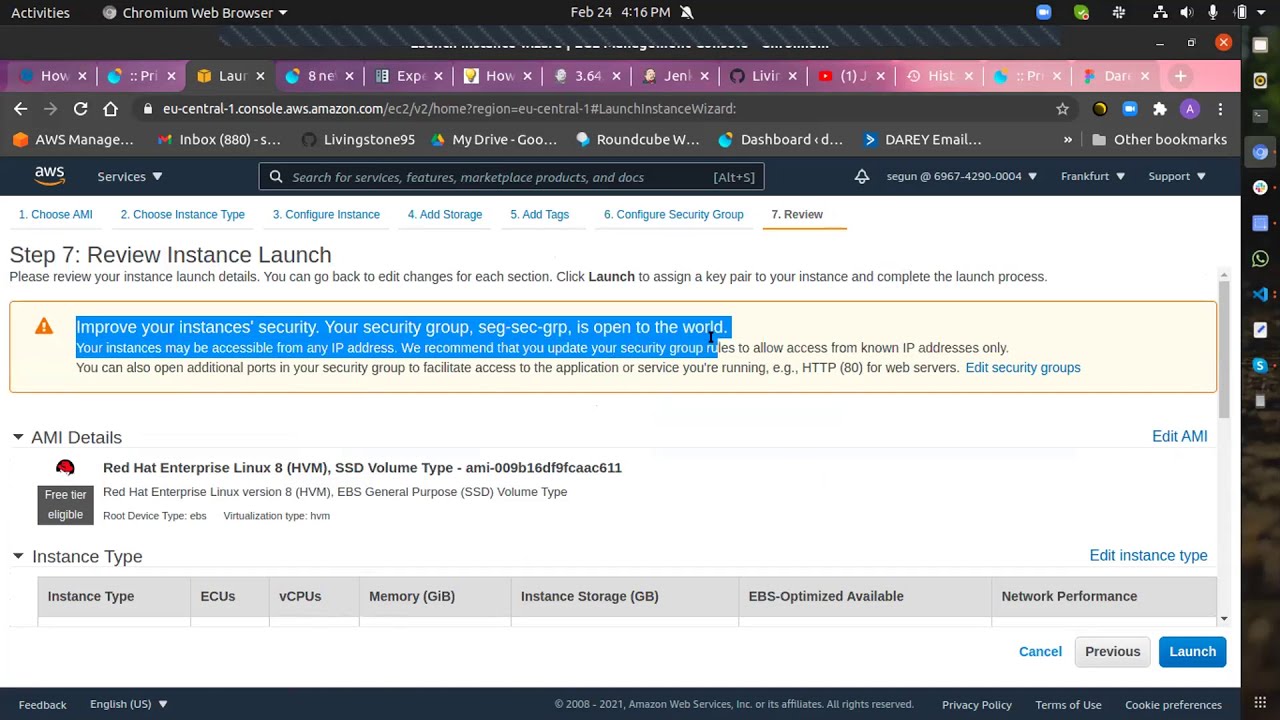
Task: Open a new tab with the plus button
Action: (1180, 76)
